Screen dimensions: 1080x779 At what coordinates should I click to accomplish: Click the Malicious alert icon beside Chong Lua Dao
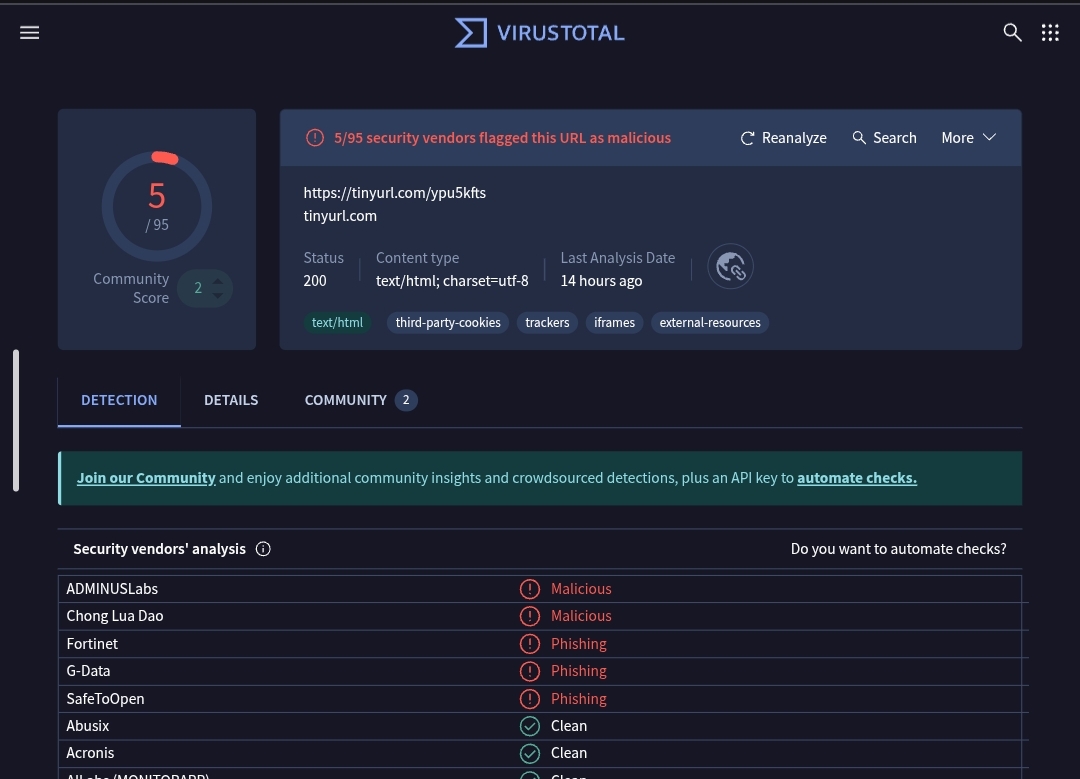click(x=530, y=616)
